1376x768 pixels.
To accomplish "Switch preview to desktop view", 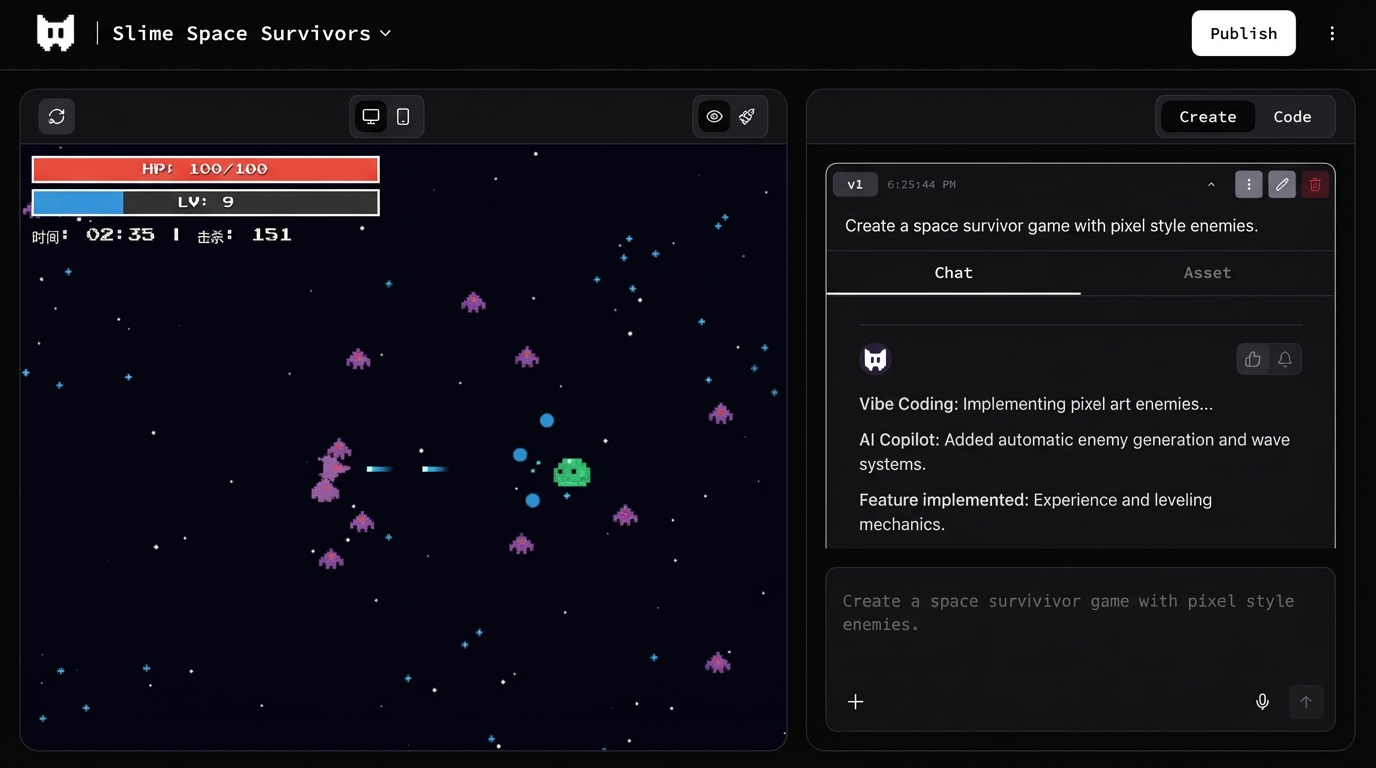I will click(371, 117).
